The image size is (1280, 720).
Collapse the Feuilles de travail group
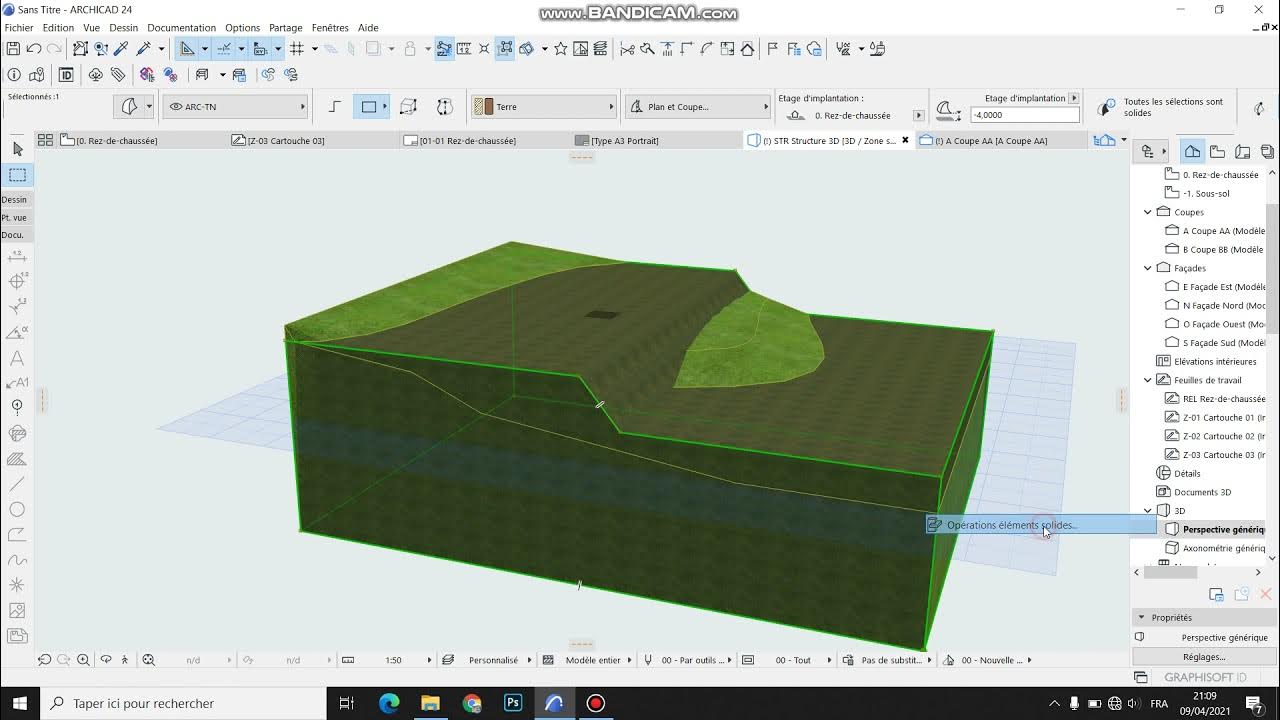1148,380
